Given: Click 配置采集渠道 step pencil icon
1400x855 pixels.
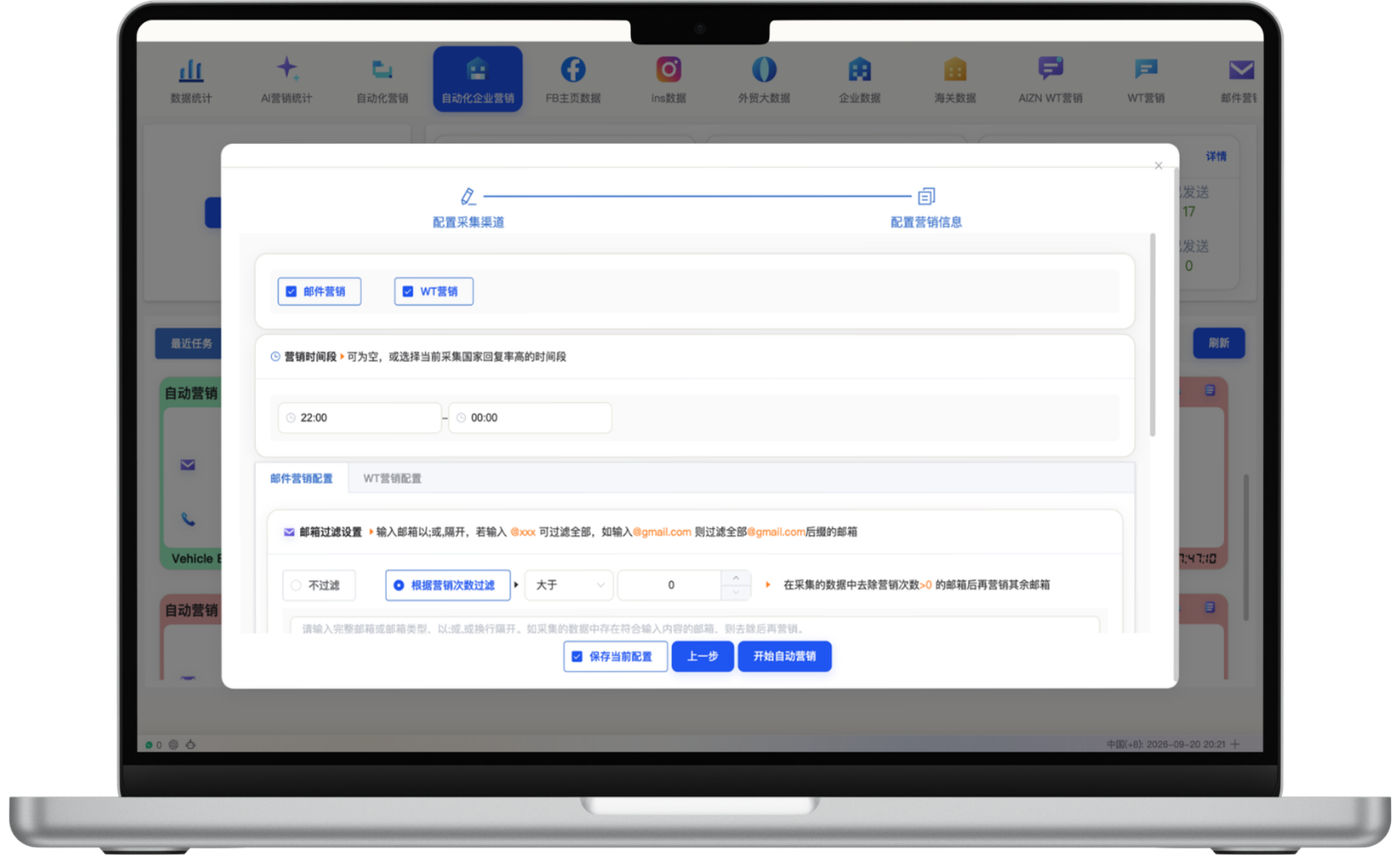Looking at the screenshot, I should (468, 196).
